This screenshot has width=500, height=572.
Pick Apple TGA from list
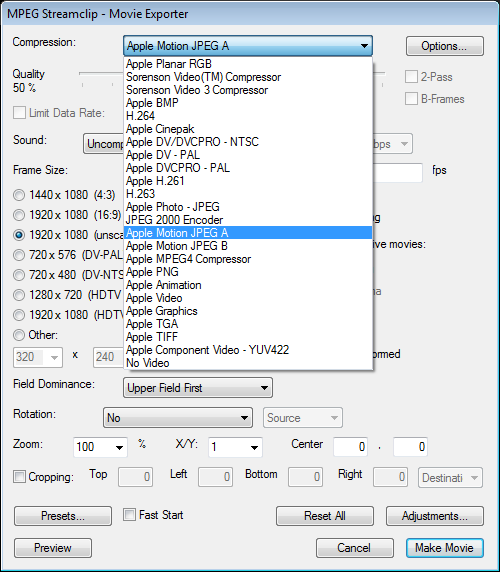(248, 324)
